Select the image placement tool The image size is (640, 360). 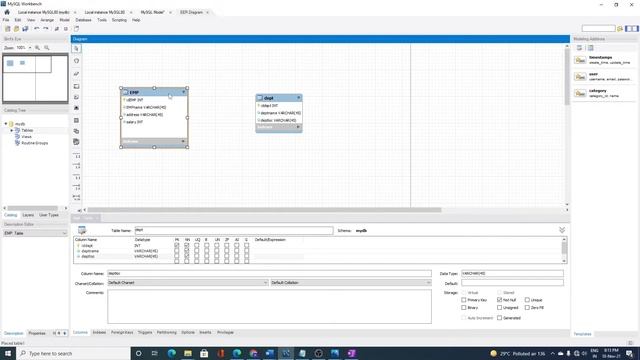(x=76, y=108)
